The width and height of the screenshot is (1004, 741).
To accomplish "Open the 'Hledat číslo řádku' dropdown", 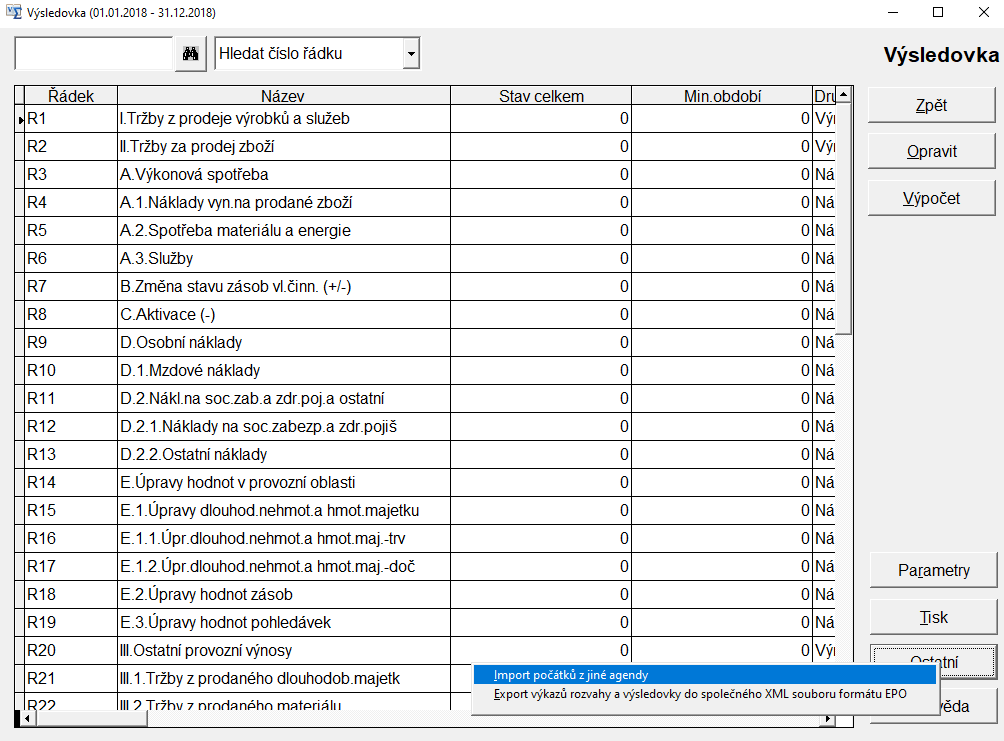I will coord(411,54).
